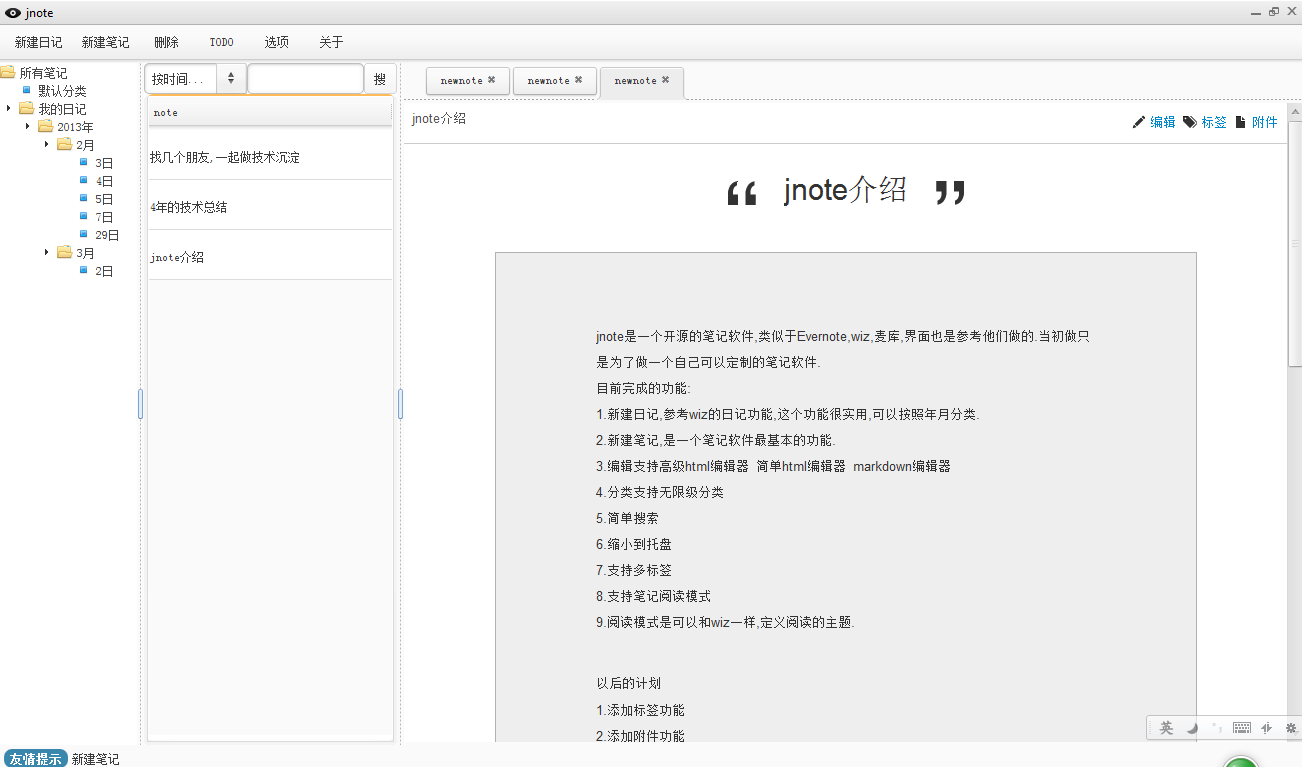Screen dimensions: 1302x767
Task: Toggle the moon half-width icon in IME bar
Action: click(1192, 728)
